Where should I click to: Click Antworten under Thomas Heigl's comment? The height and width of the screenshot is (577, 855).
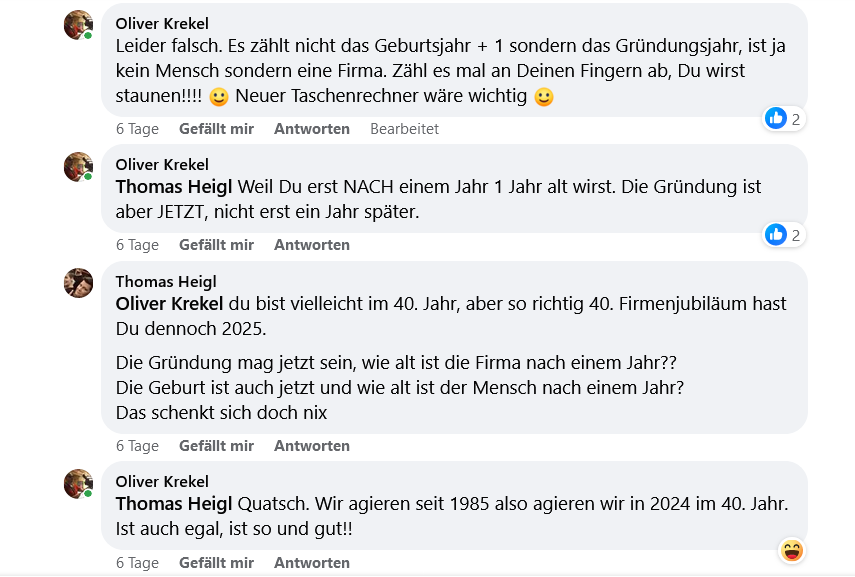[312, 446]
